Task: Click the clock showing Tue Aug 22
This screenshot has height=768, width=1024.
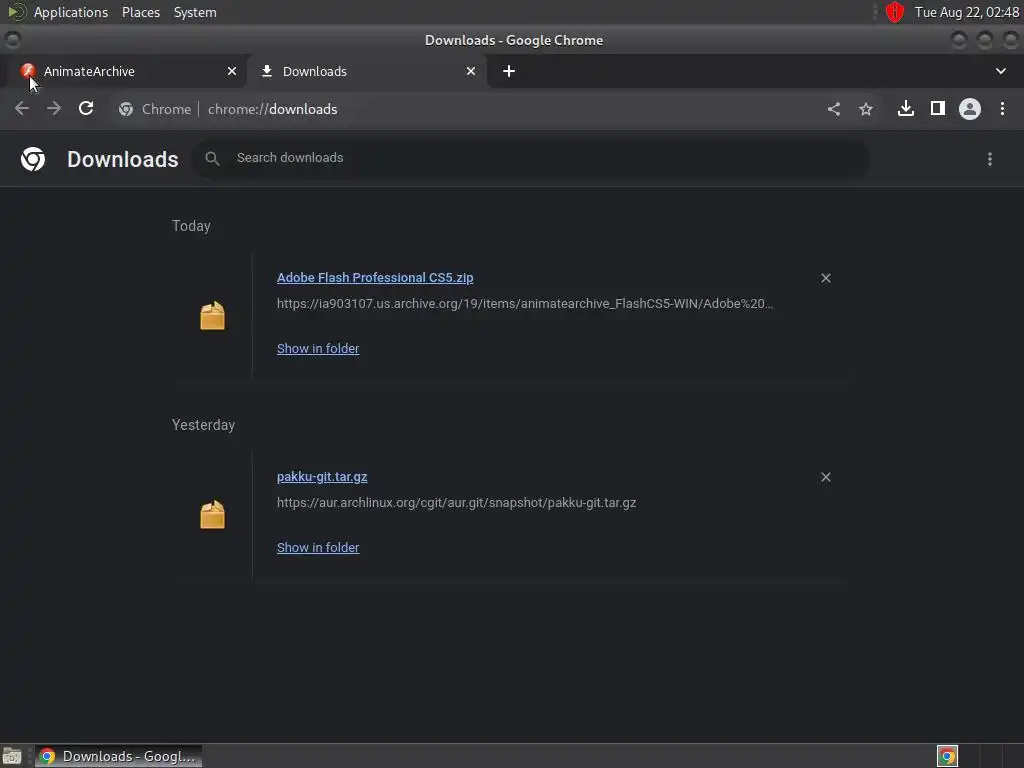Action: pos(967,12)
